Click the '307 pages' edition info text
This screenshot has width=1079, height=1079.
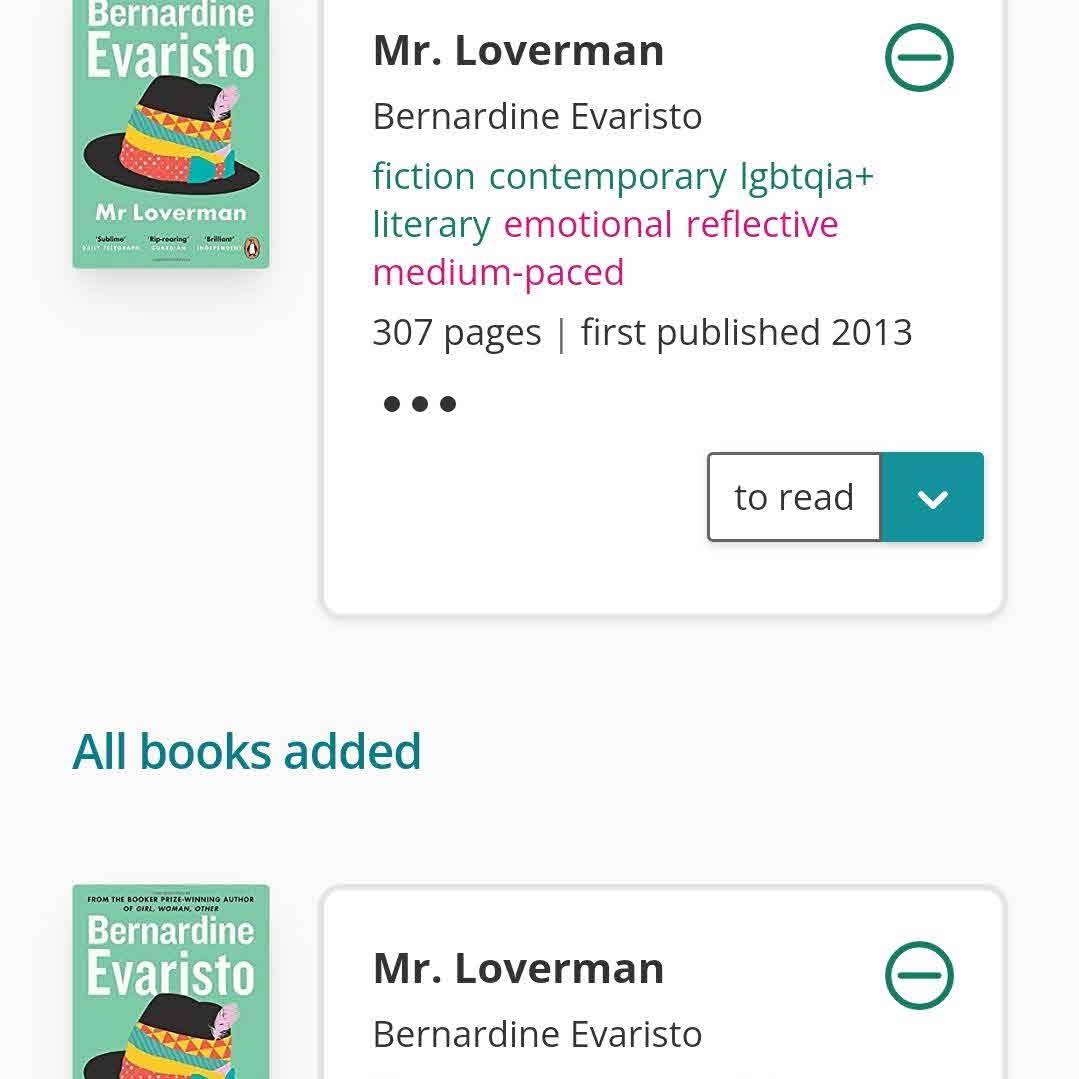pyautogui.click(x=456, y=332)
